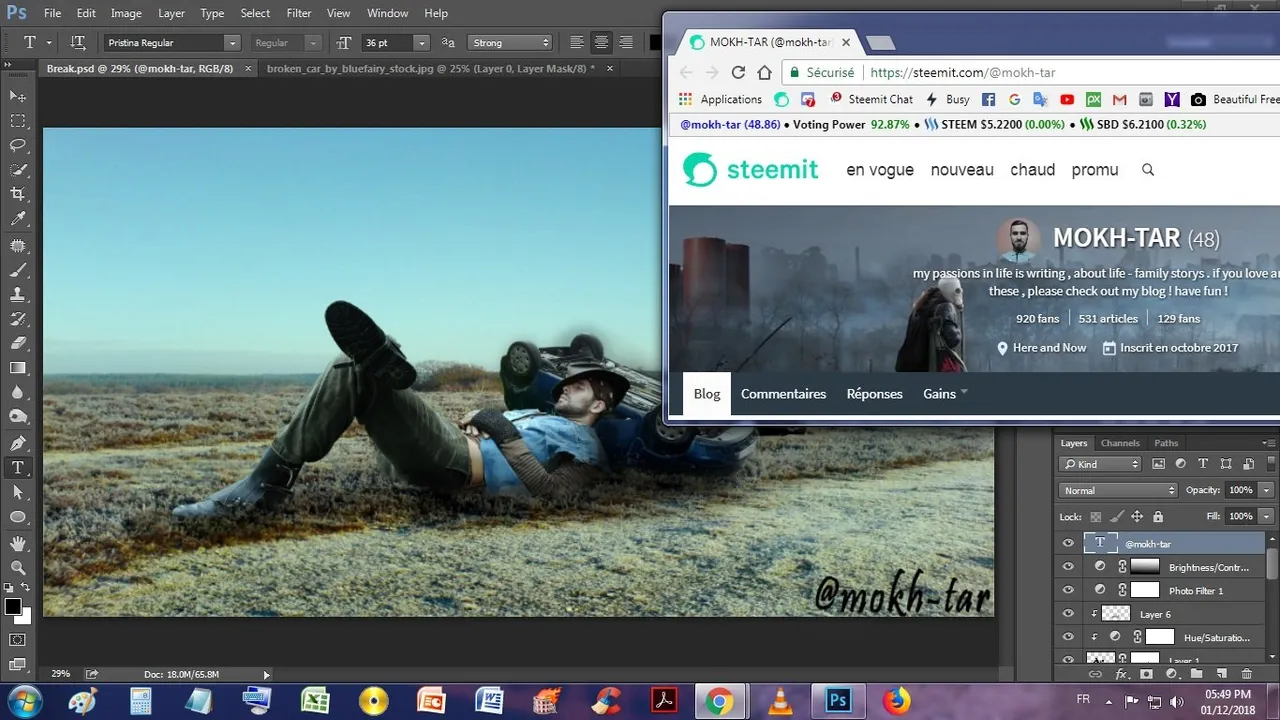Open the Kind filter dropdown

click(x=1101, y=464)
